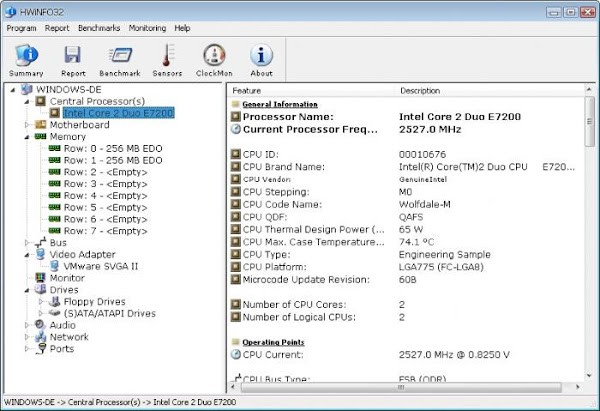Screen dimensions: 600x411
Task: Click the Memory module icon in the tree
Action: pyautogui.click(x=40, y=136)
